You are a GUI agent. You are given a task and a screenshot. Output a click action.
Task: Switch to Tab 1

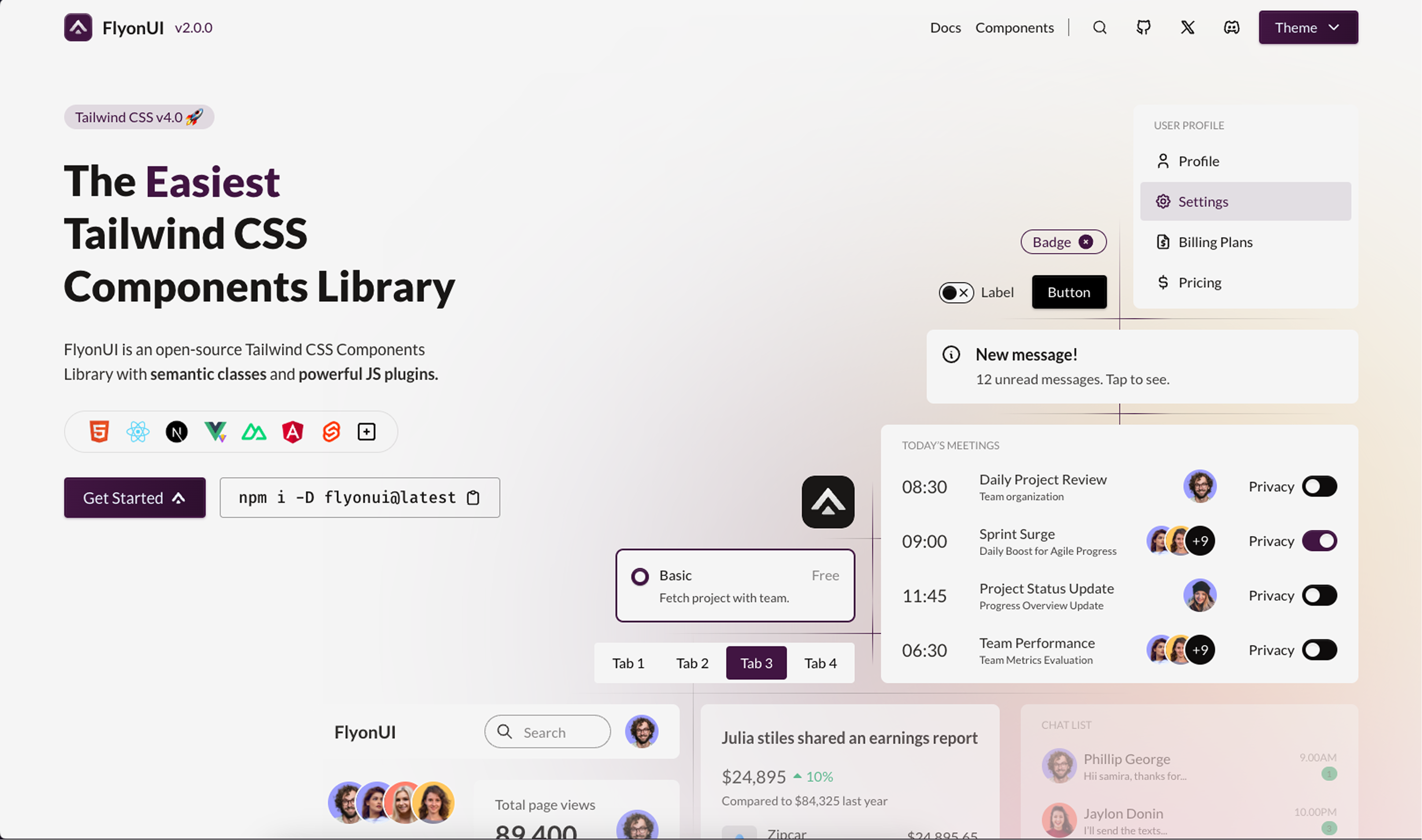tap(628, 663)
